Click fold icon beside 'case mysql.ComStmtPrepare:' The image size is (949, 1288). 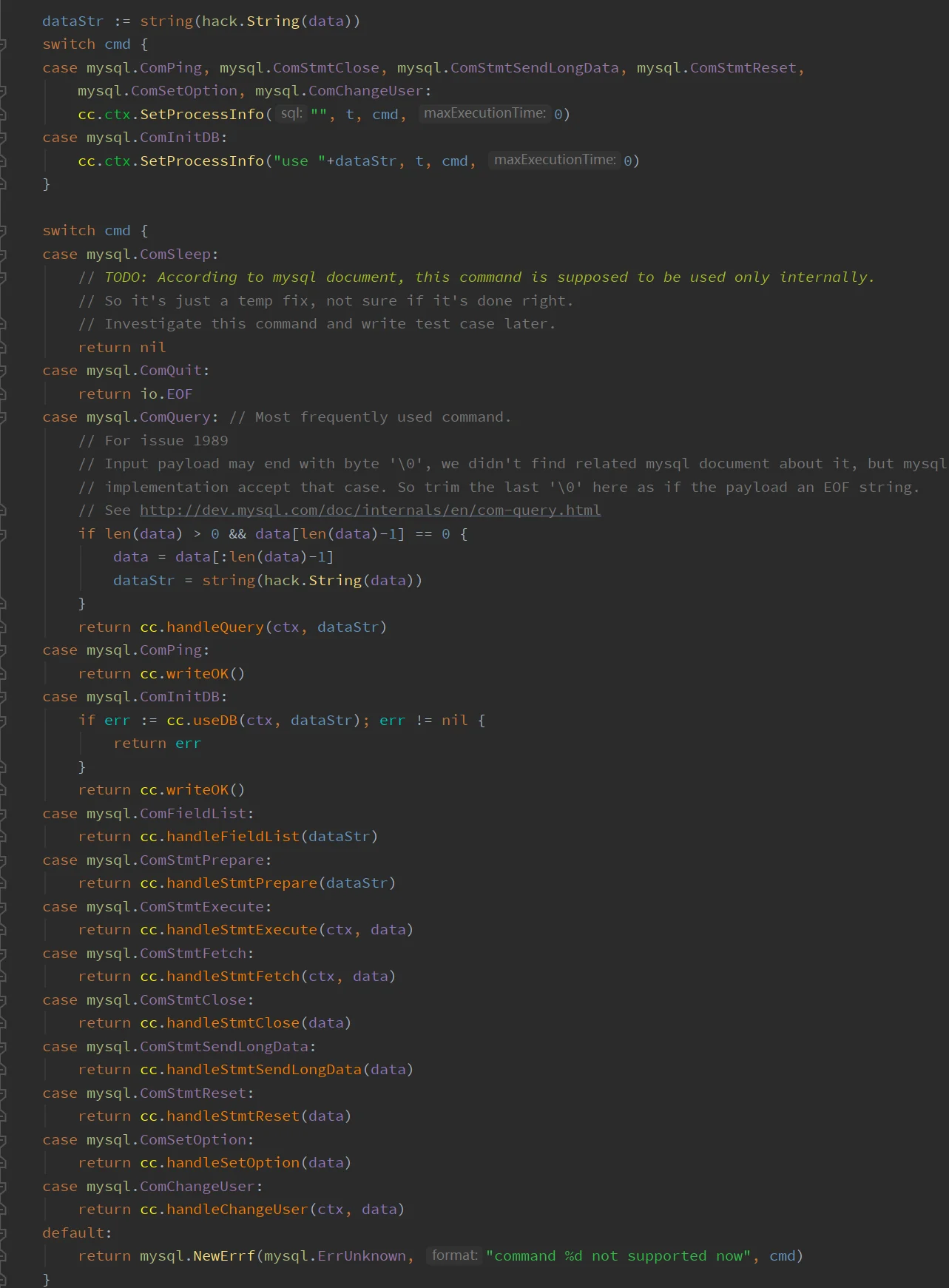click(3, 860)
